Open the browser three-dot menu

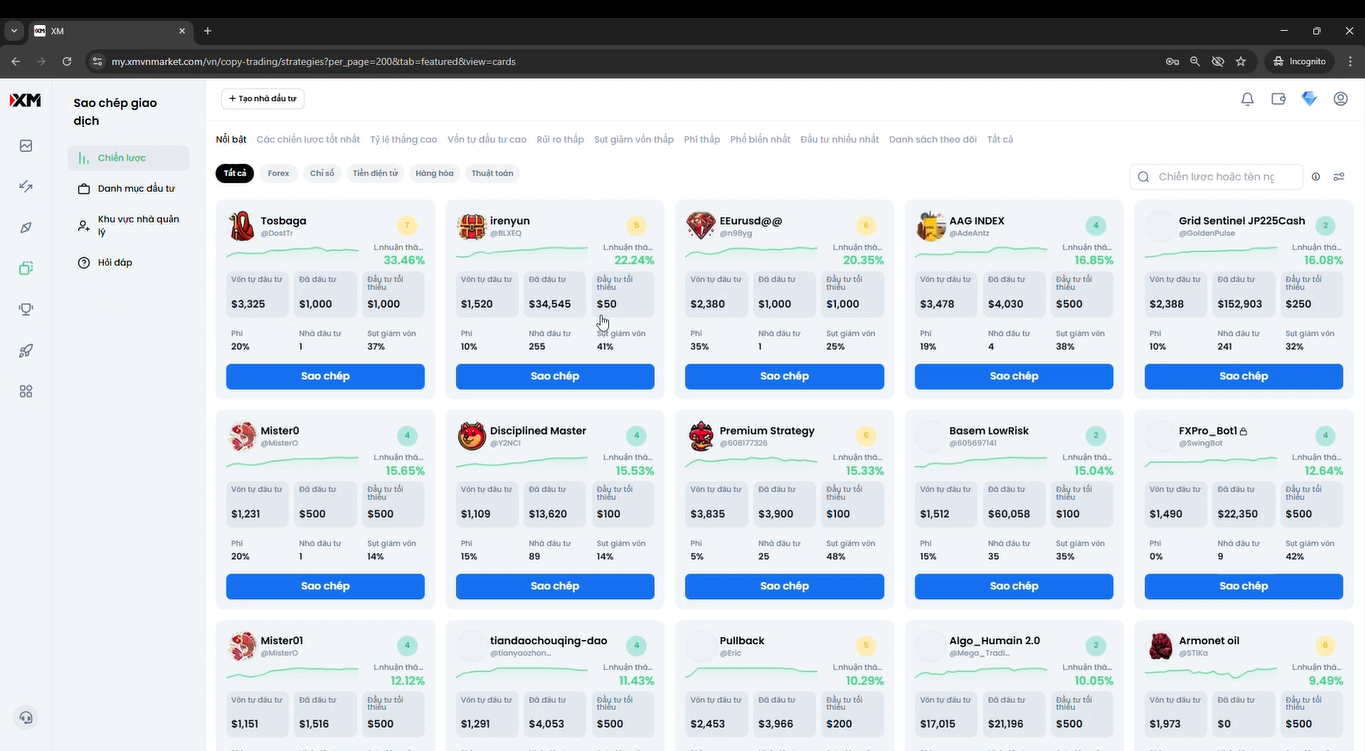coord(1349,61)
